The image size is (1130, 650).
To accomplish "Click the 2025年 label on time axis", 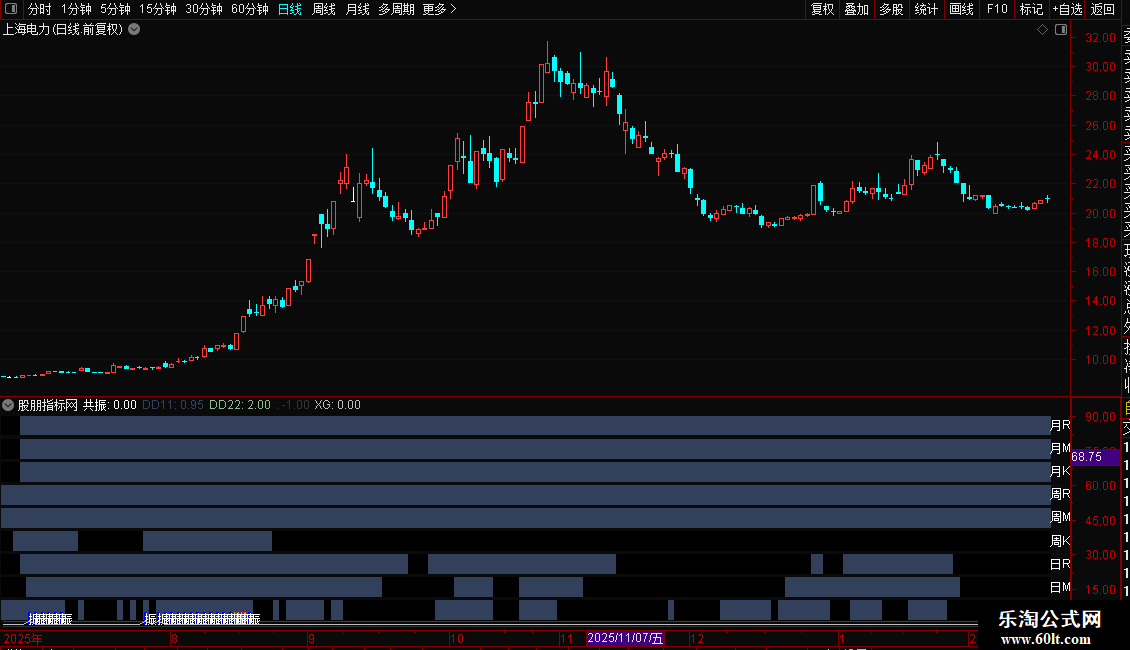I will click(23, 639).
